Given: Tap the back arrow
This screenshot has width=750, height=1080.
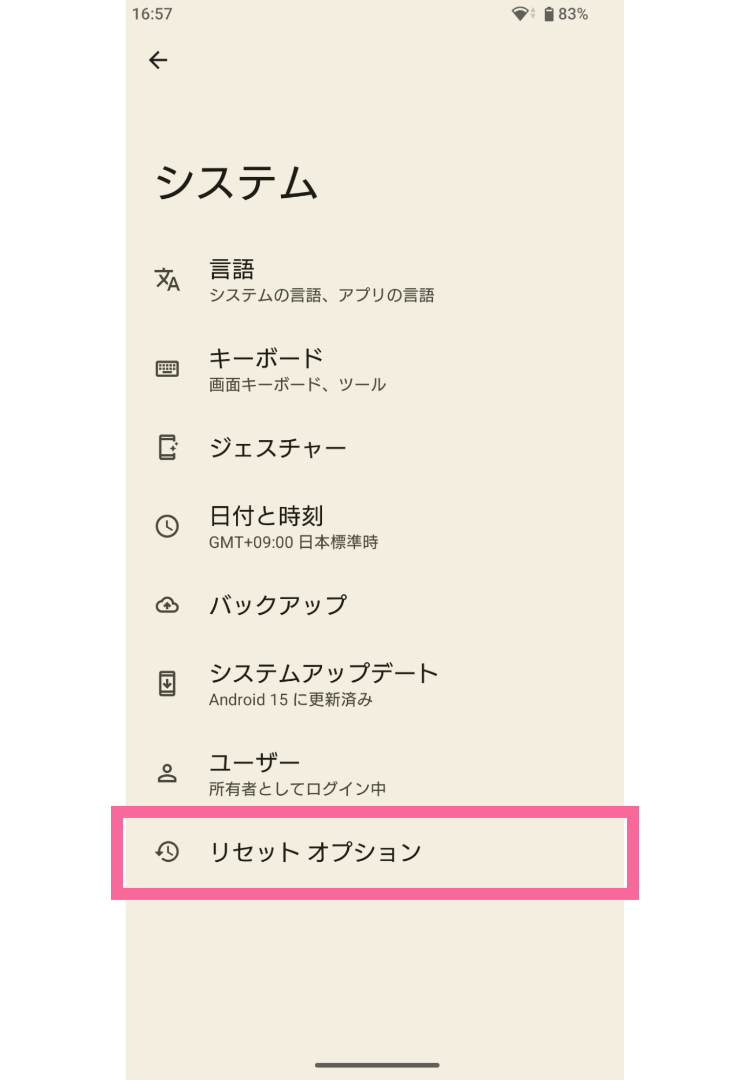Looking at the screenshot, I should click(x=158, y=60).
